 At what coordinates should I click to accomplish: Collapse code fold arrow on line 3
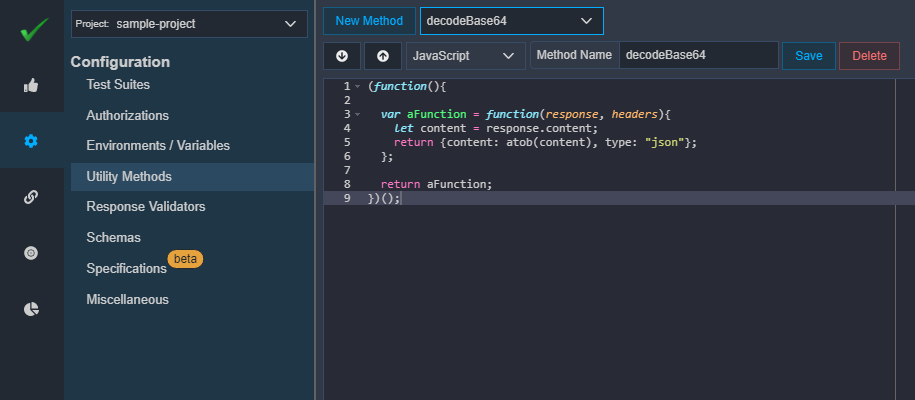click(358, 114)
